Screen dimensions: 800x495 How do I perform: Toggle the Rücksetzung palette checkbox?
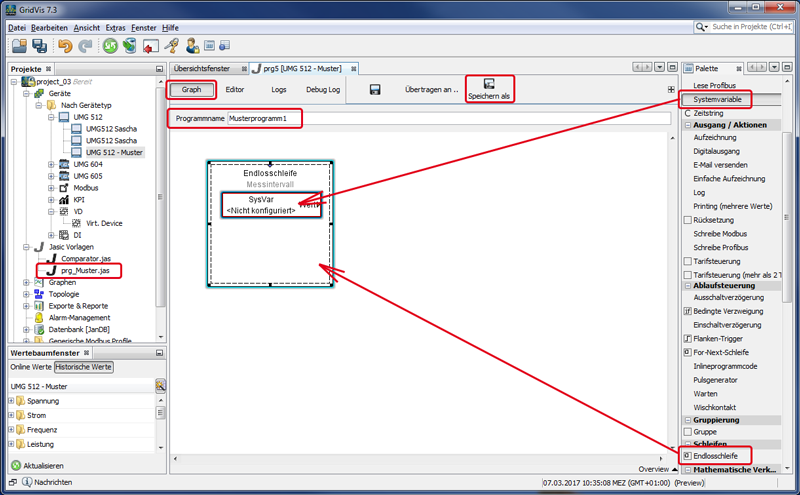(687, 220)
